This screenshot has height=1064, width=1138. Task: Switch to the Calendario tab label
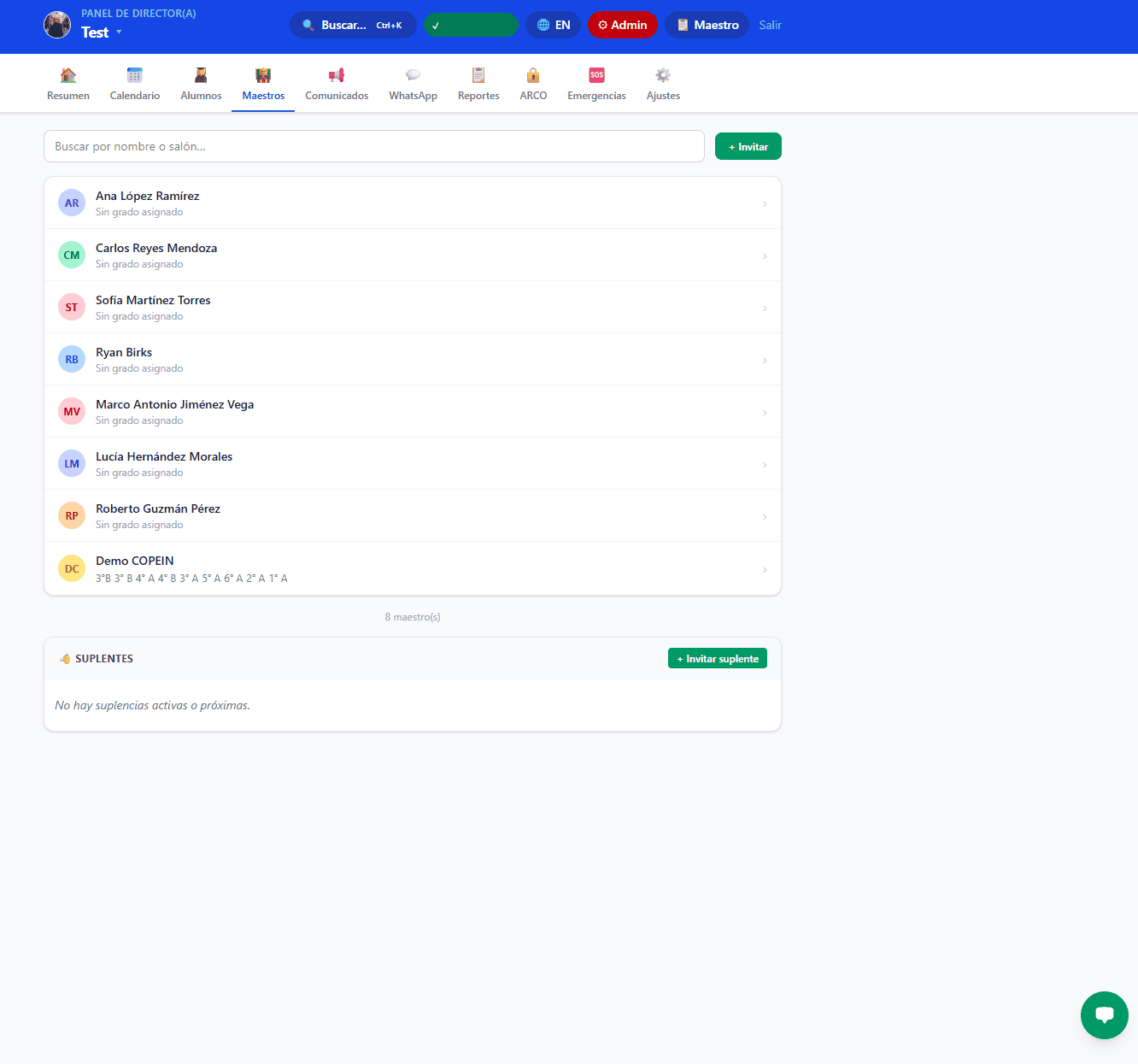click(x=135, y=96)
